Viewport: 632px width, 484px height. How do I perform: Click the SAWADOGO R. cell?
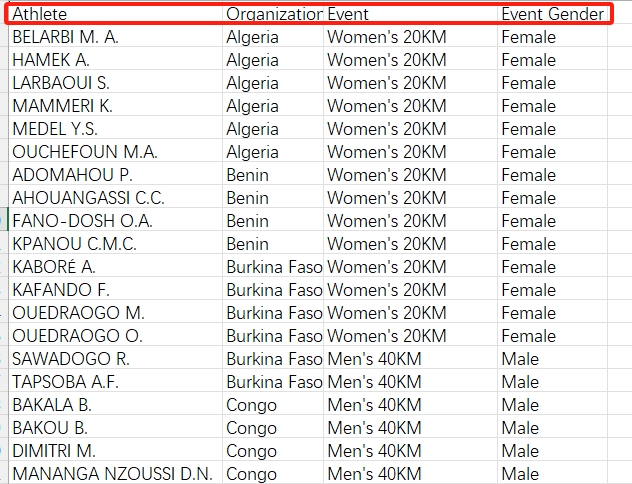(x=115, y=359)
